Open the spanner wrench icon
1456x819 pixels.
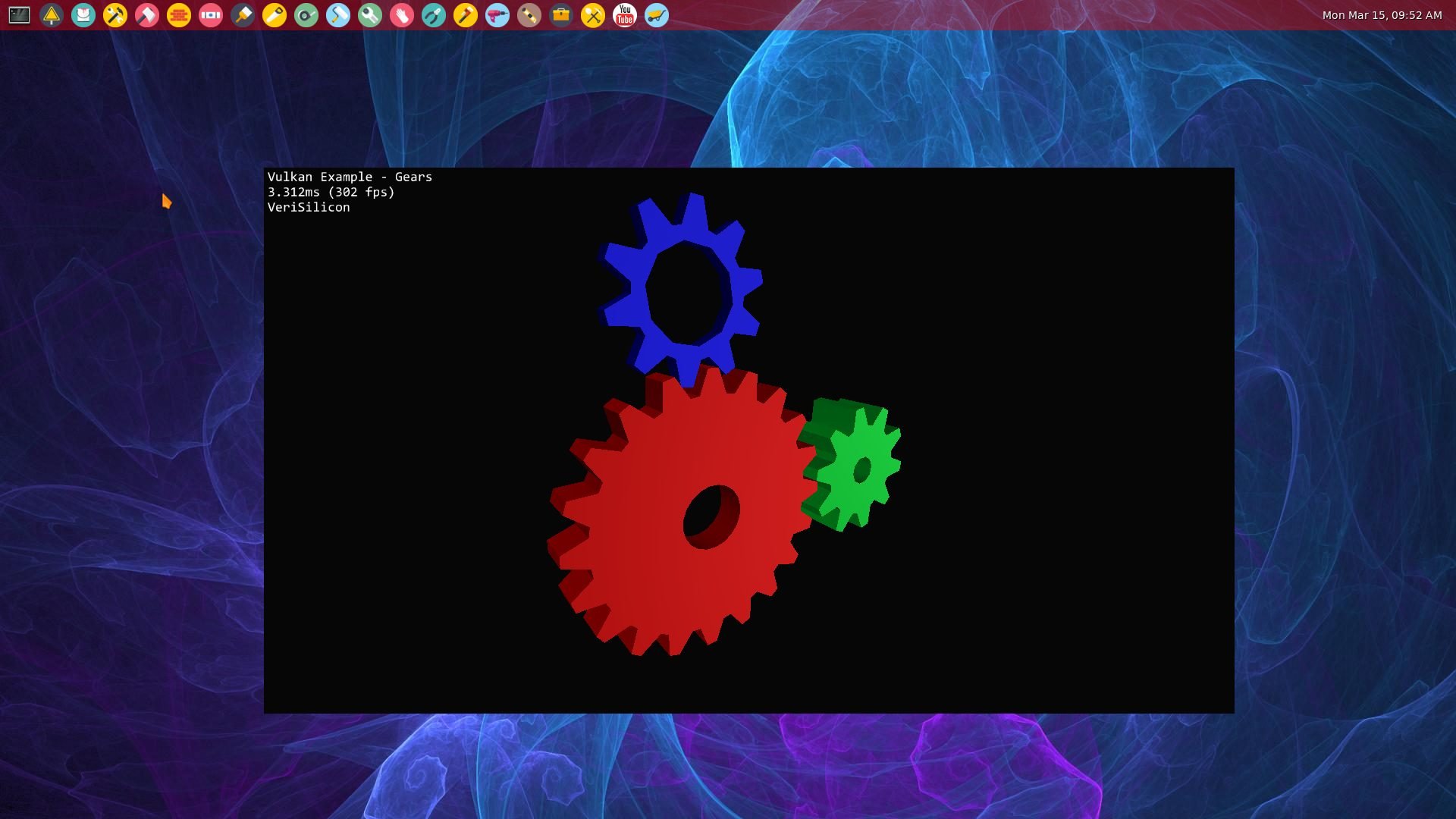(370, 15)
